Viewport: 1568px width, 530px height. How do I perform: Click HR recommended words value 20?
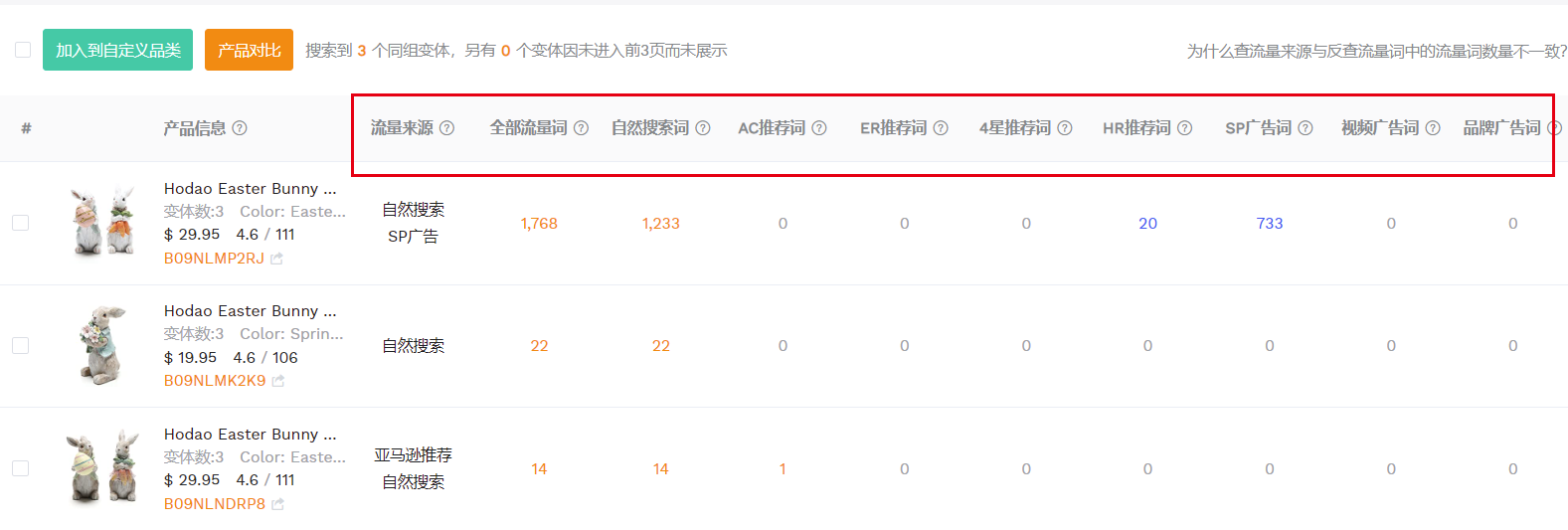tap(1148, 224)
